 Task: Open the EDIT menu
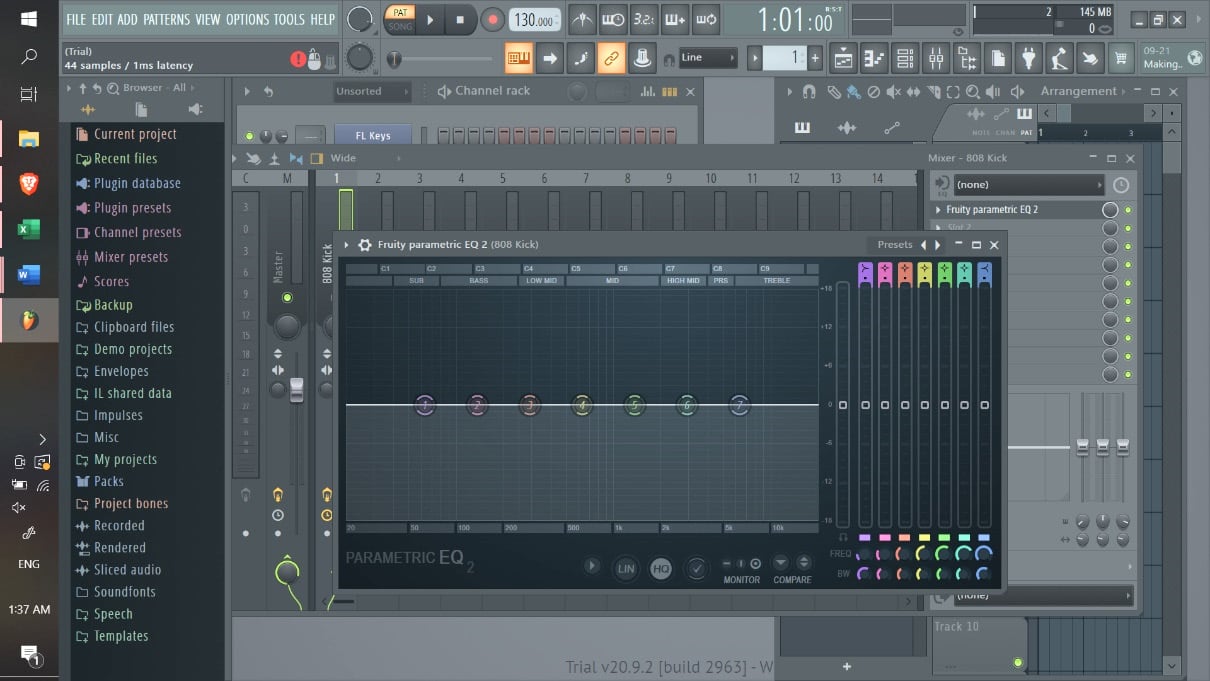tap(102, 19)
